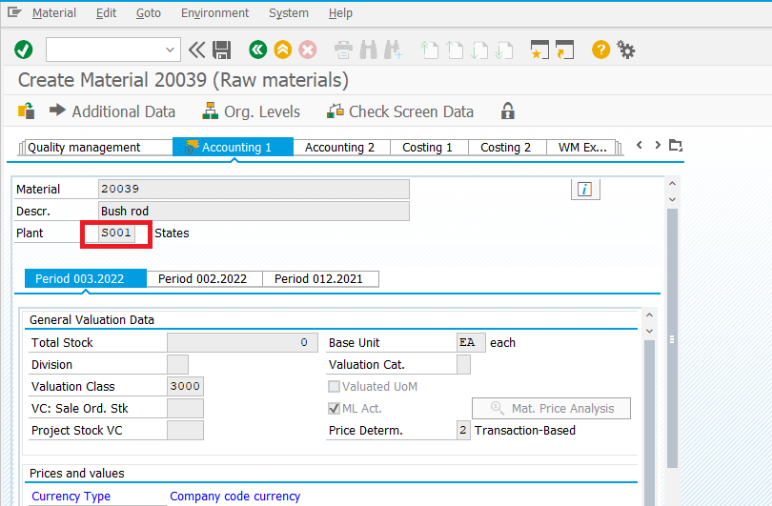The image size is (772, 506).
Task: Click the Mat. Price Analysis button
Action: [x=551, y=408]
